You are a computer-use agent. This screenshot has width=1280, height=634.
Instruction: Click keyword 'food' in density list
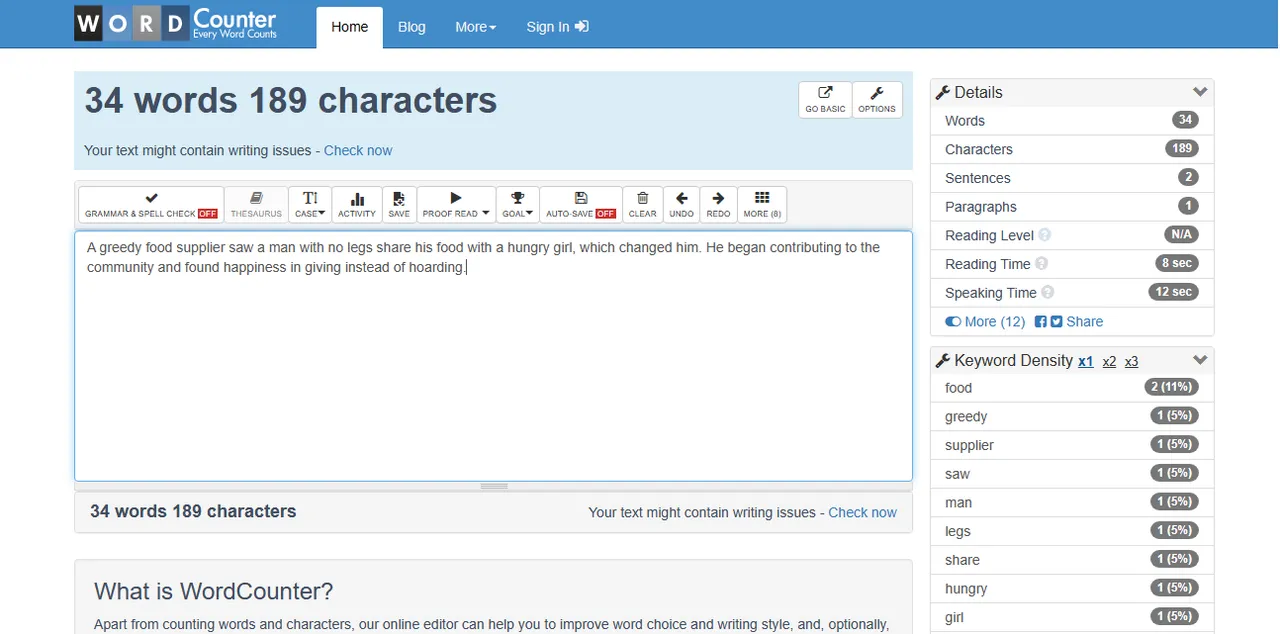(x=1072, y=388)
